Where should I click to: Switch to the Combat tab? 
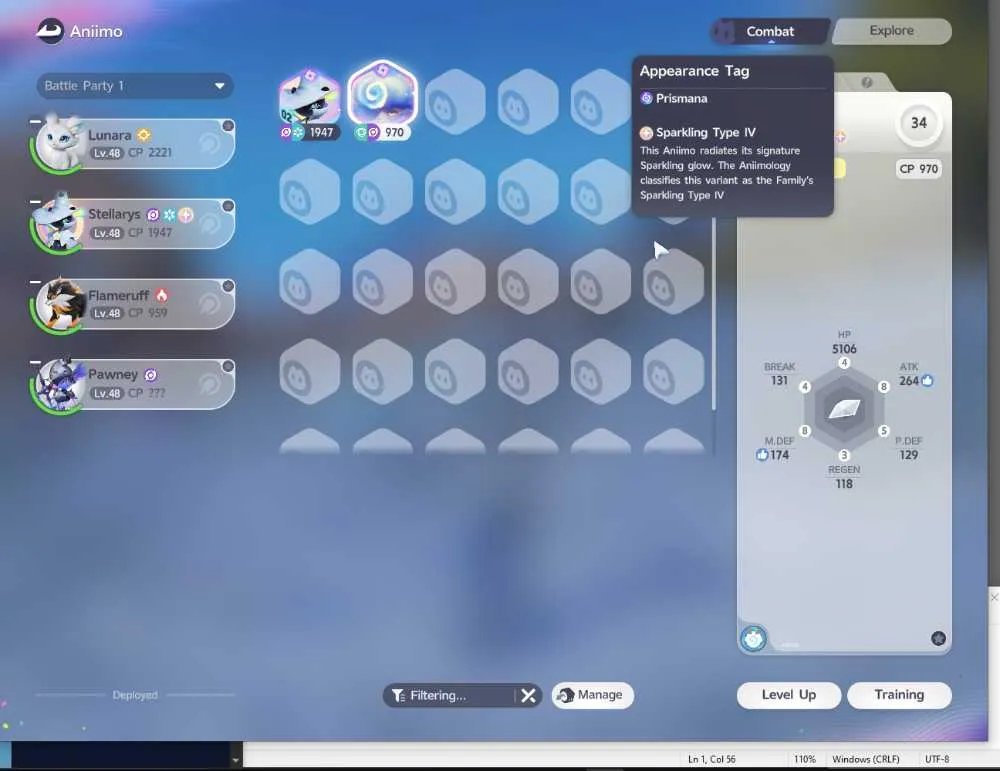(770, 31)
